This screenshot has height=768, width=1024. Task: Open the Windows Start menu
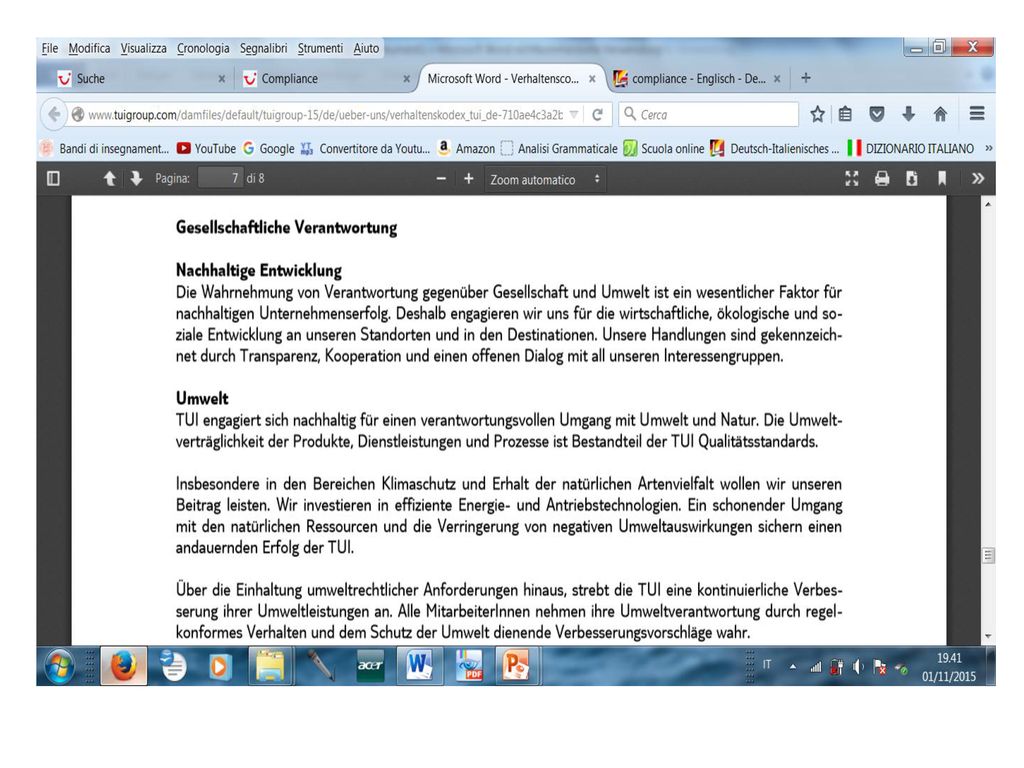click(x=59, y=667)
